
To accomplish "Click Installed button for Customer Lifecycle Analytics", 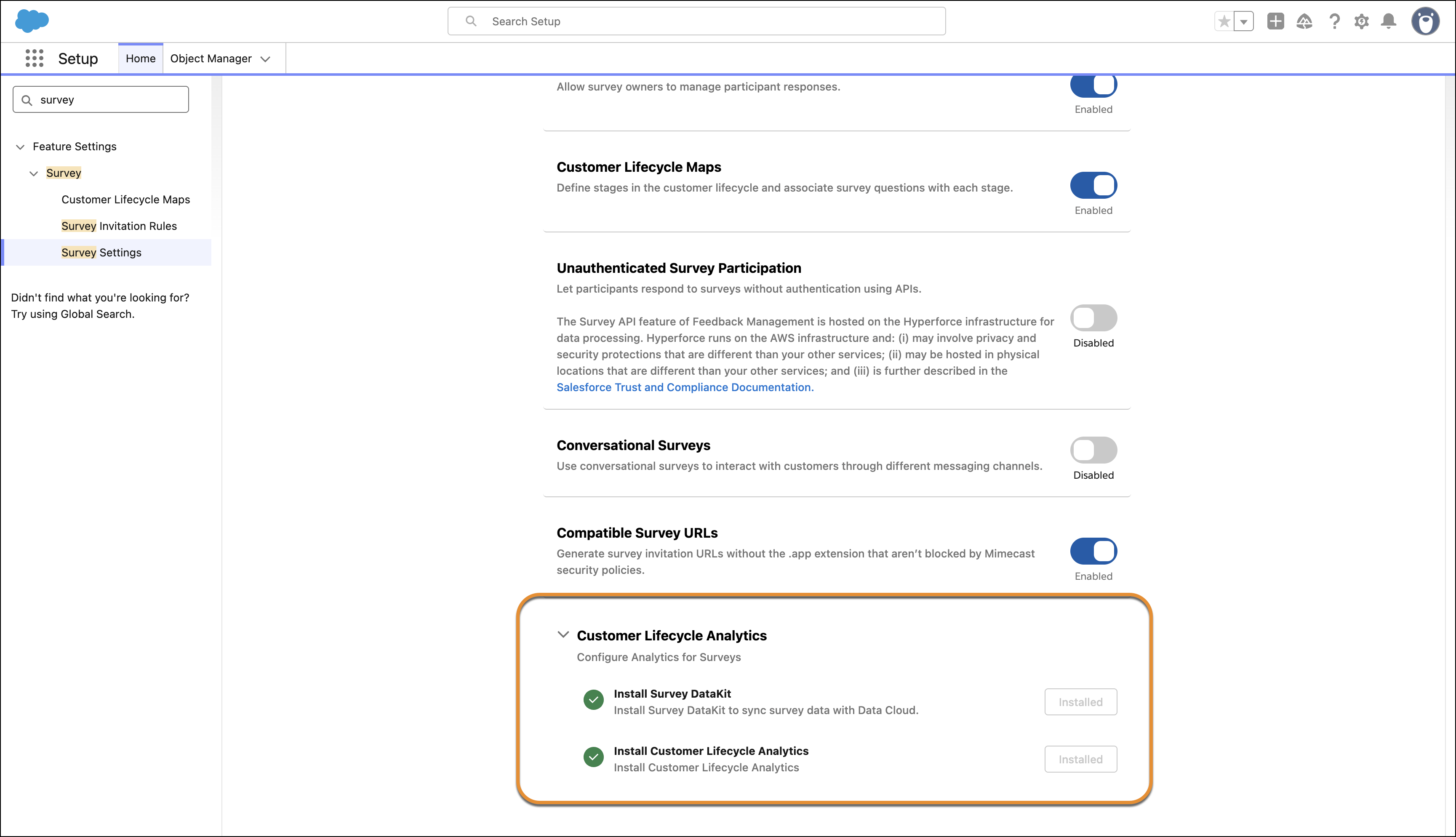I will pyautogui.click(x=1081, y=760).
